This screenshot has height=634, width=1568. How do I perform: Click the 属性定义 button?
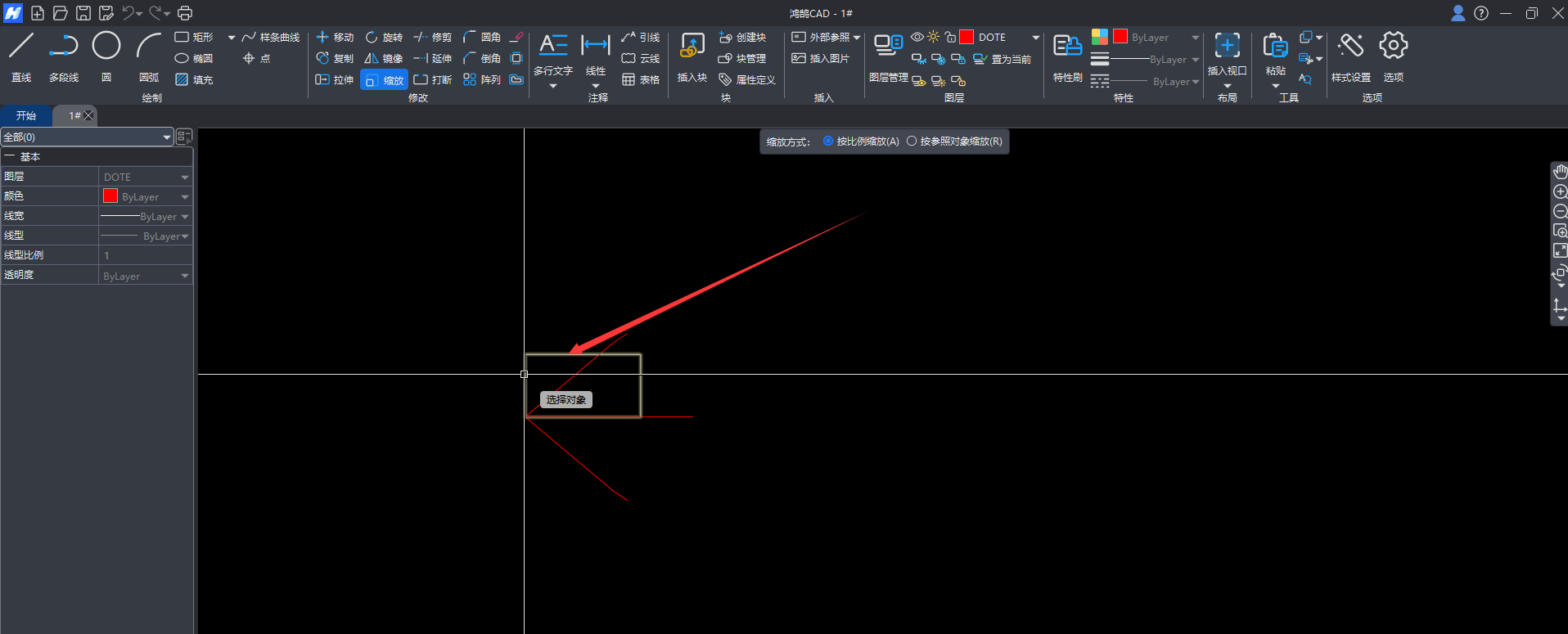tap(747, 80)
